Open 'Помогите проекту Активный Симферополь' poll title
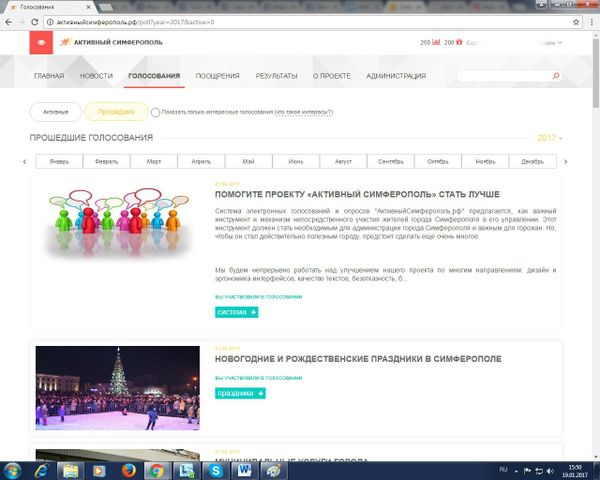Viewport: 600px width, 480px height. [x=357, y=194]
